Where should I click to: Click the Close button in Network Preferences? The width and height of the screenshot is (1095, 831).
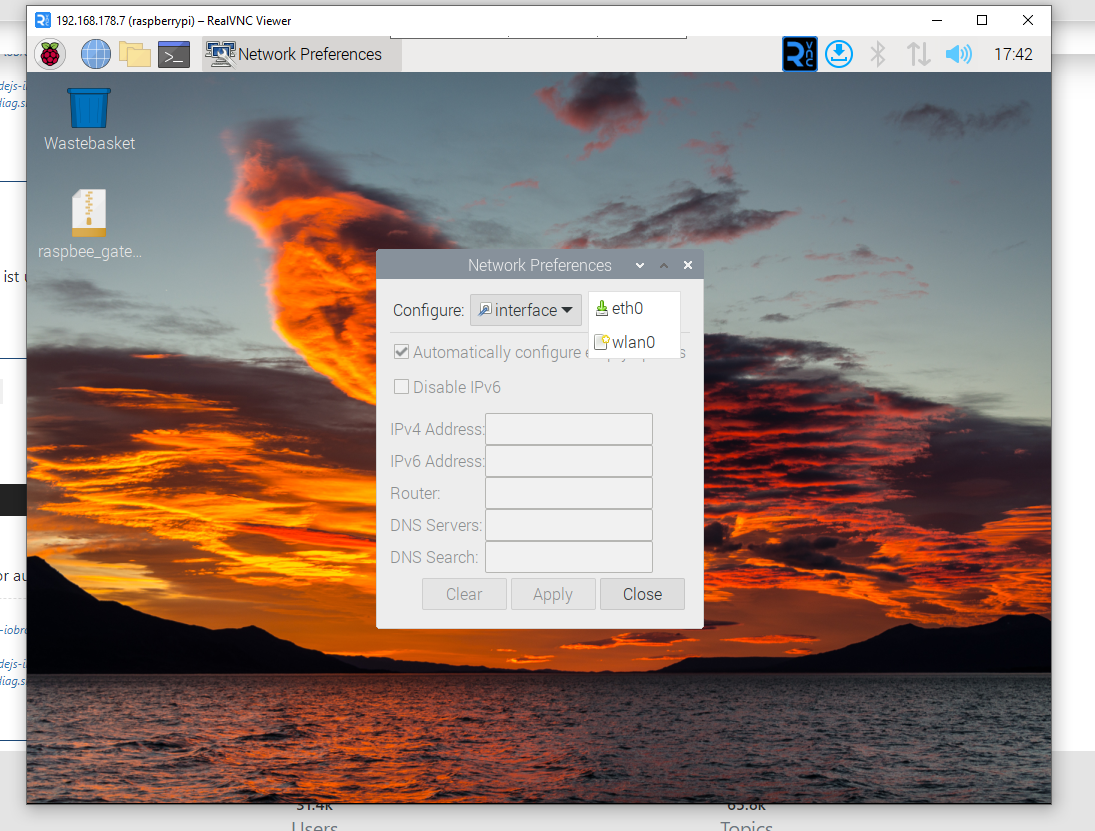click(x=642, y=594)
